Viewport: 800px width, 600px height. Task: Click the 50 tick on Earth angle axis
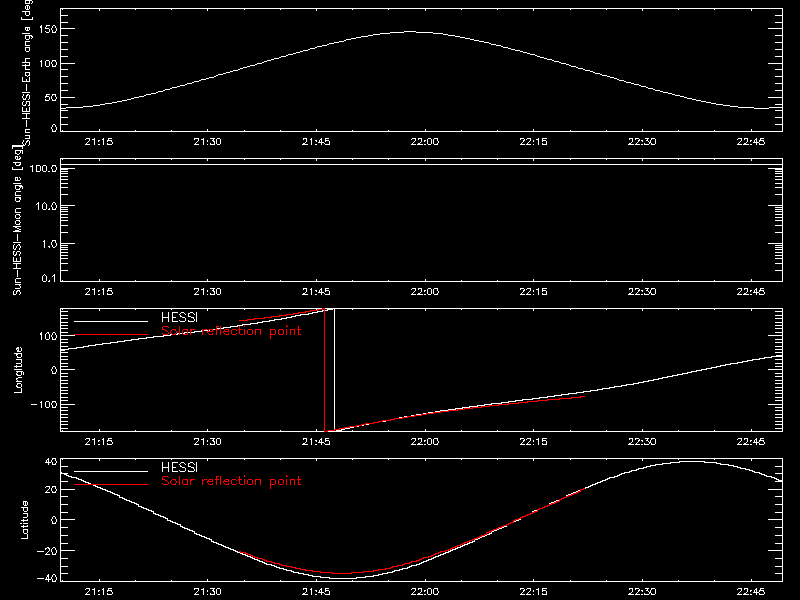click(52, 97)
